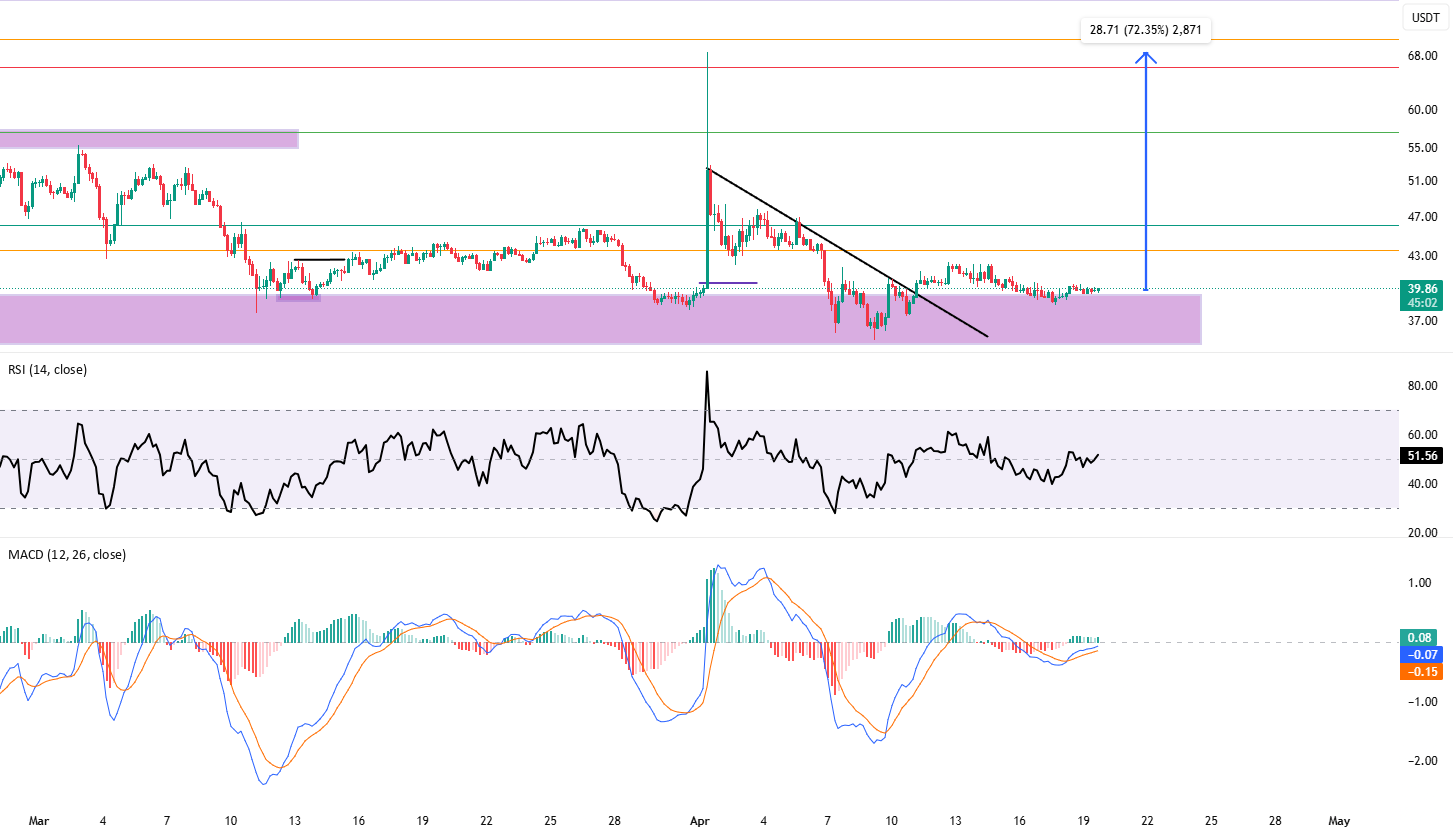Click the Mar label on the time axis
Screen dimensions: 1453x835
(x=39, y=820)
